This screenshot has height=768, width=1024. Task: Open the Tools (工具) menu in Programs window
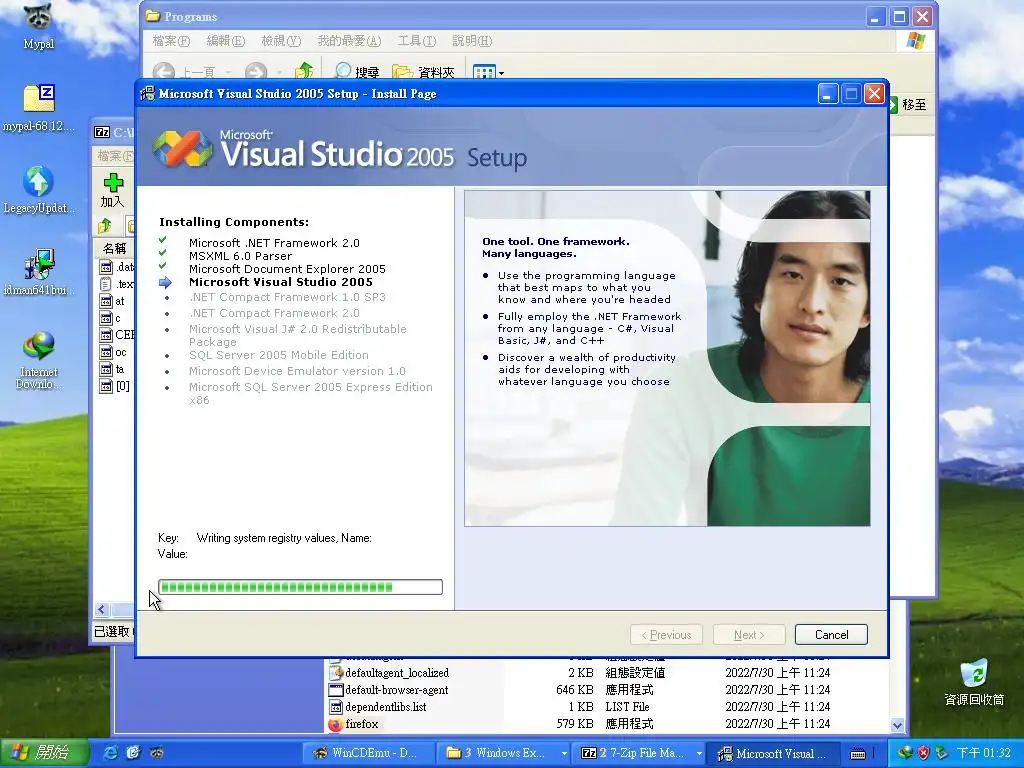(417, 41)
